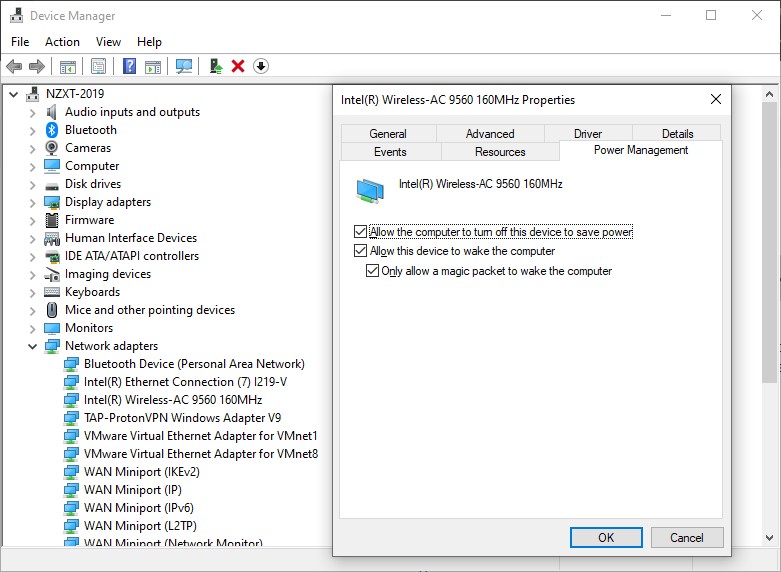This screenshot has width=781, height=572.
Task: Switch to the Details tab
Action: 677,134
